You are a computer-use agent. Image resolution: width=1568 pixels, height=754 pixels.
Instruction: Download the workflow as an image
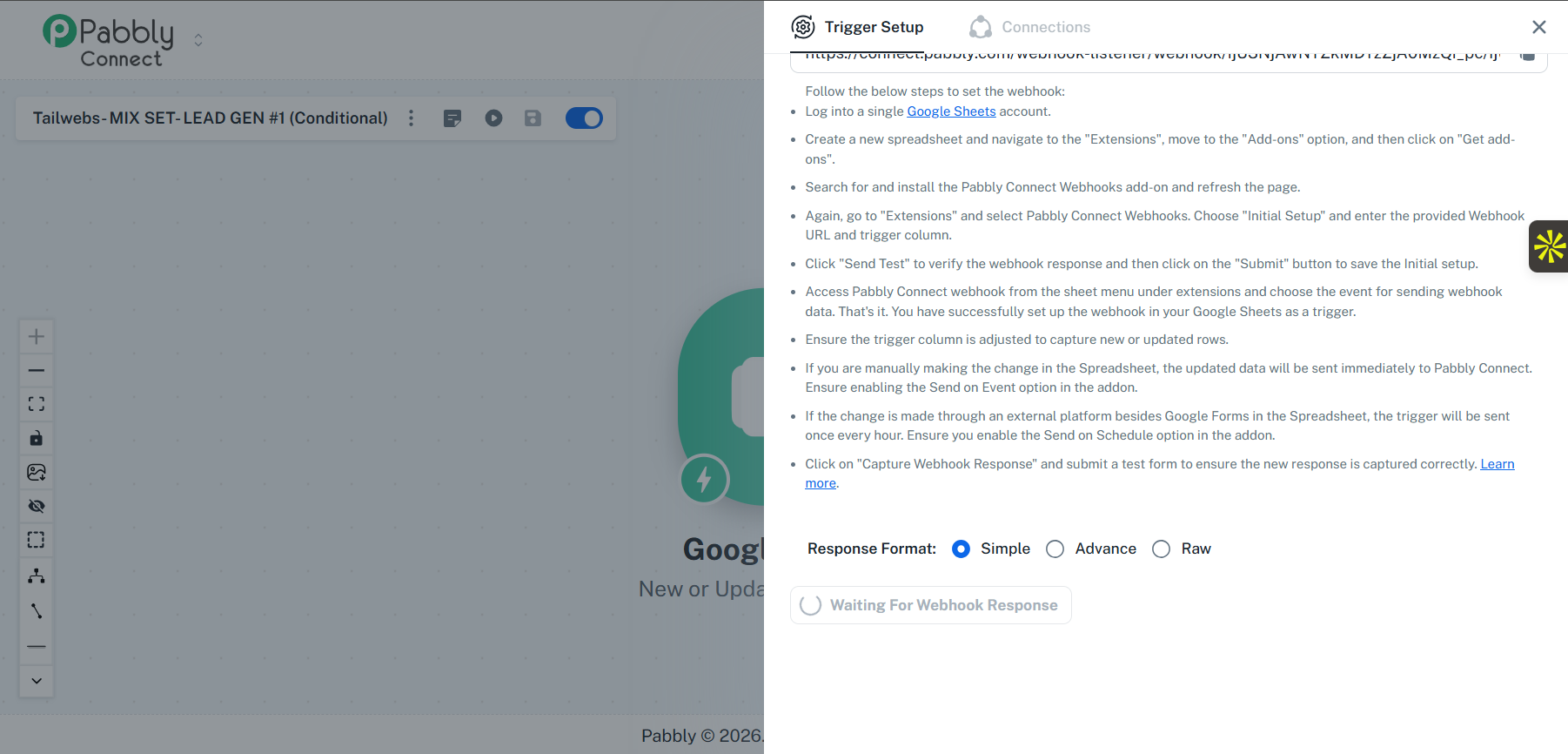[x=37, y=473]
